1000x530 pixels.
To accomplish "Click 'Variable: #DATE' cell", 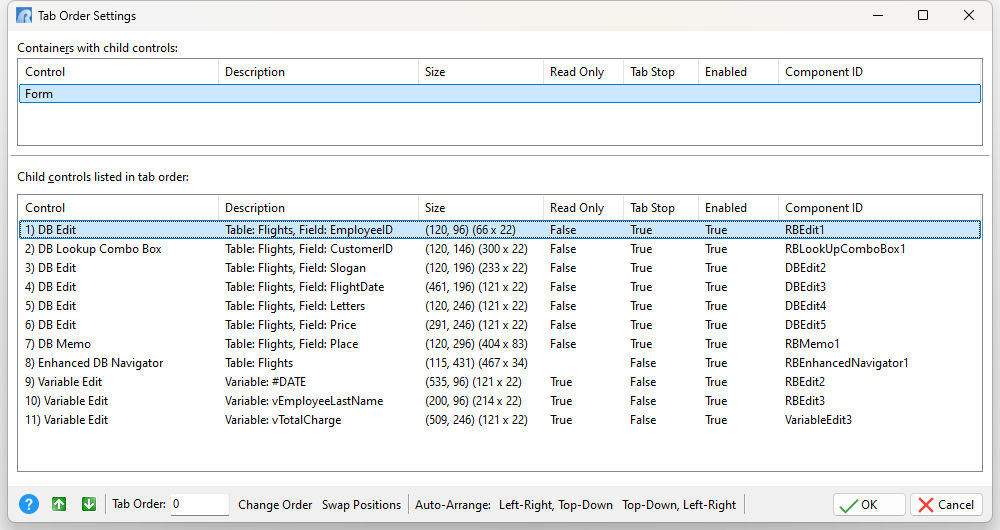I will coord(265,382).
